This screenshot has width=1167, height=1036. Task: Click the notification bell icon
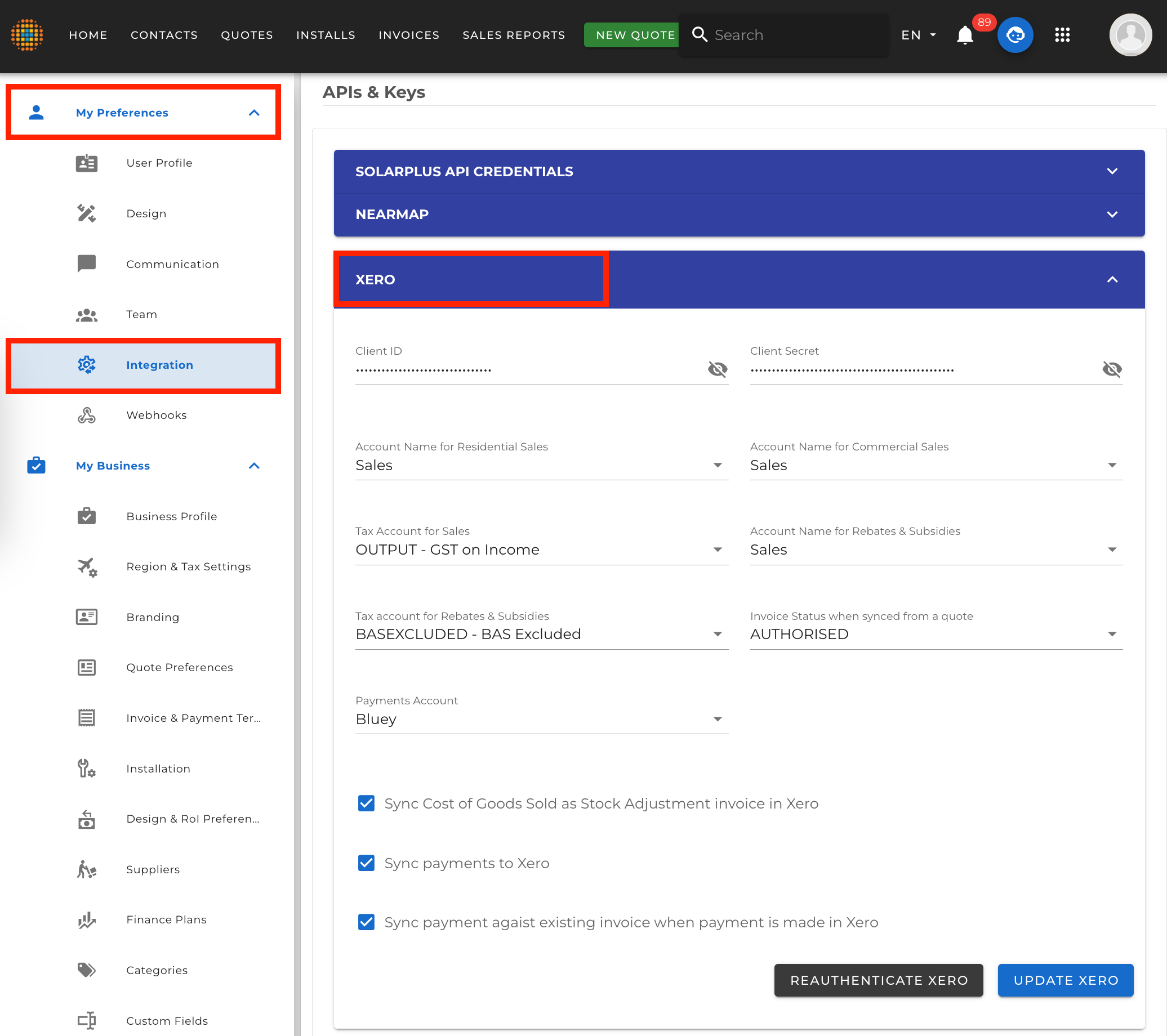click(964, 35)
